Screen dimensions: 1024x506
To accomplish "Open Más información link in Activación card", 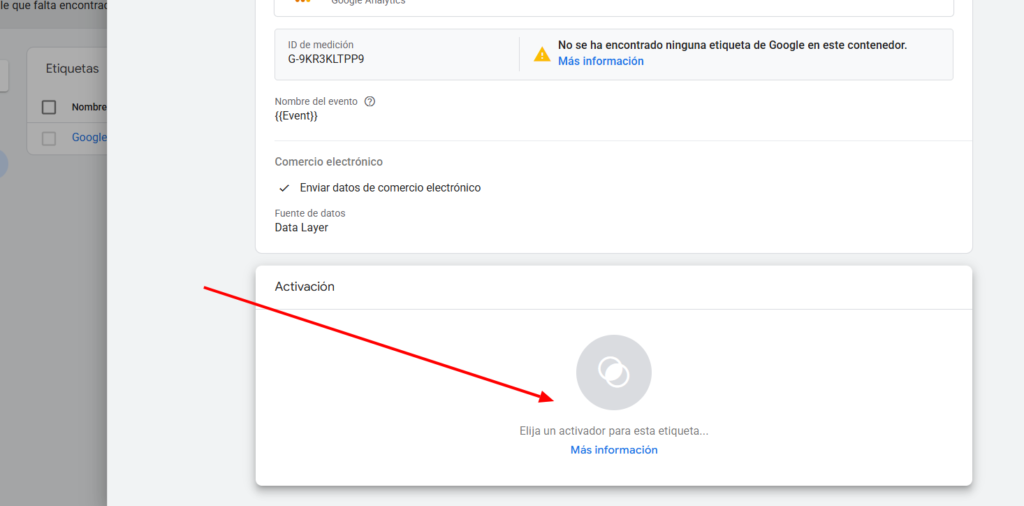I will pyautogui.click(x=613, y=450).
